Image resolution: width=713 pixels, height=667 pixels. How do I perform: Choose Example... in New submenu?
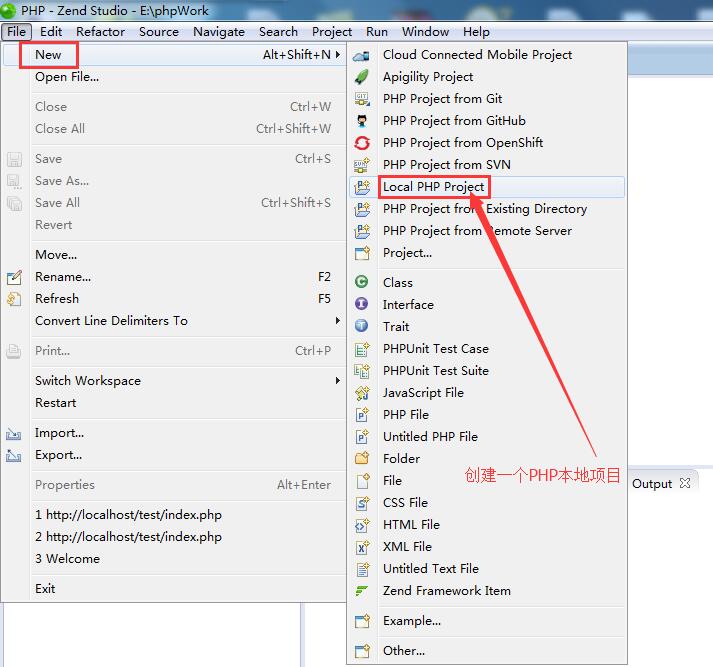(487, 621)
